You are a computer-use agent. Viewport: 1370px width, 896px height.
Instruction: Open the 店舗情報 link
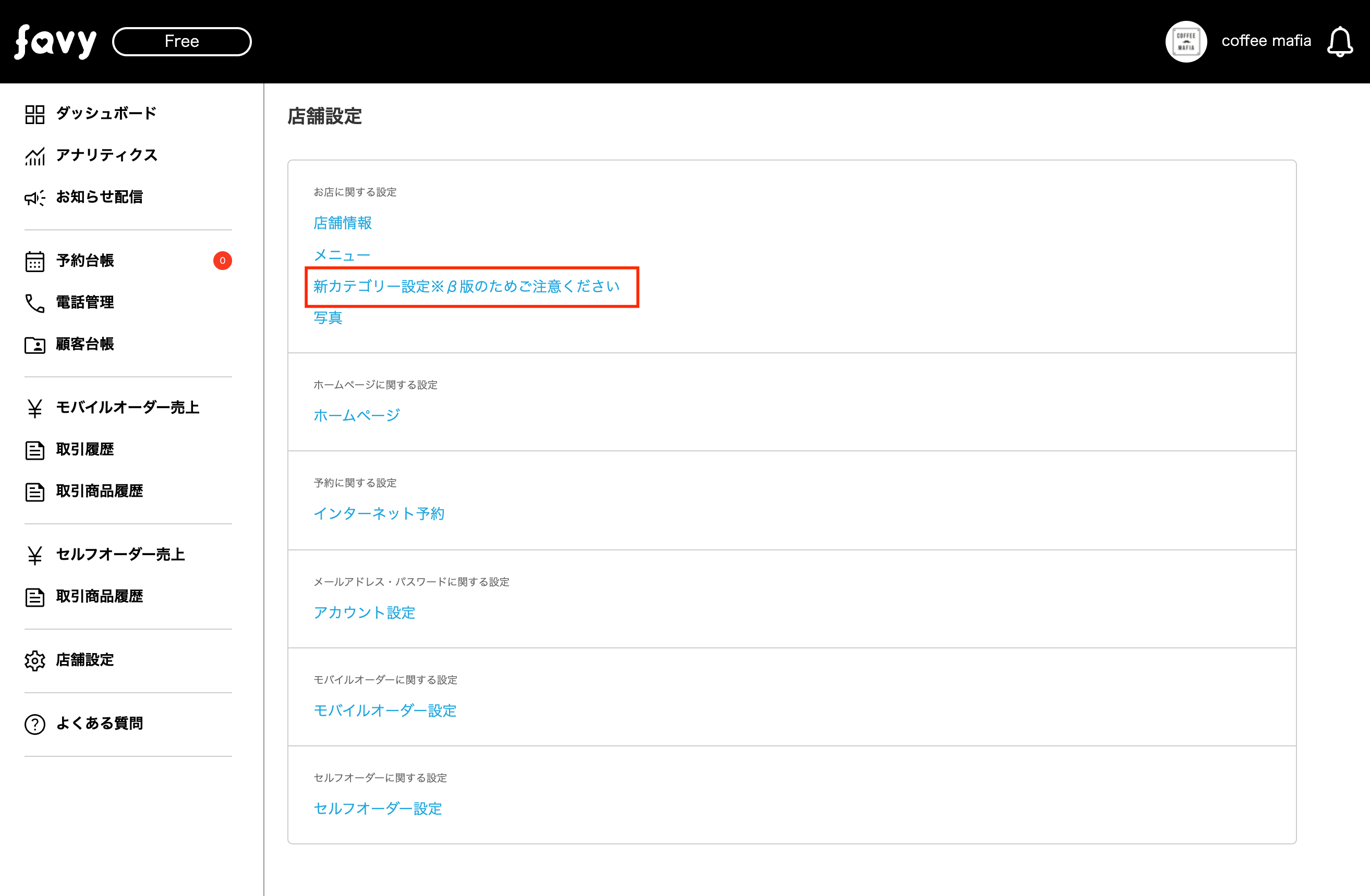point(343,223)
